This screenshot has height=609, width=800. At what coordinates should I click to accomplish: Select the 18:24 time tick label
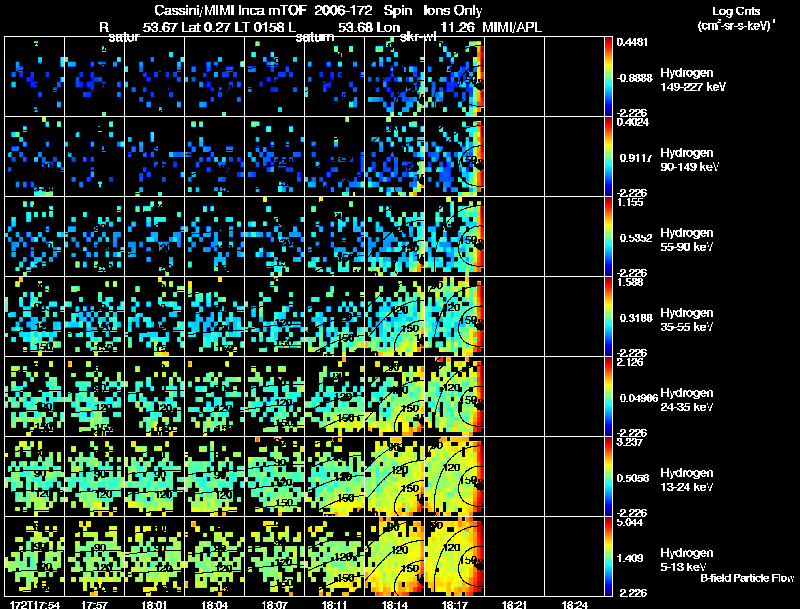click(574, 604)
